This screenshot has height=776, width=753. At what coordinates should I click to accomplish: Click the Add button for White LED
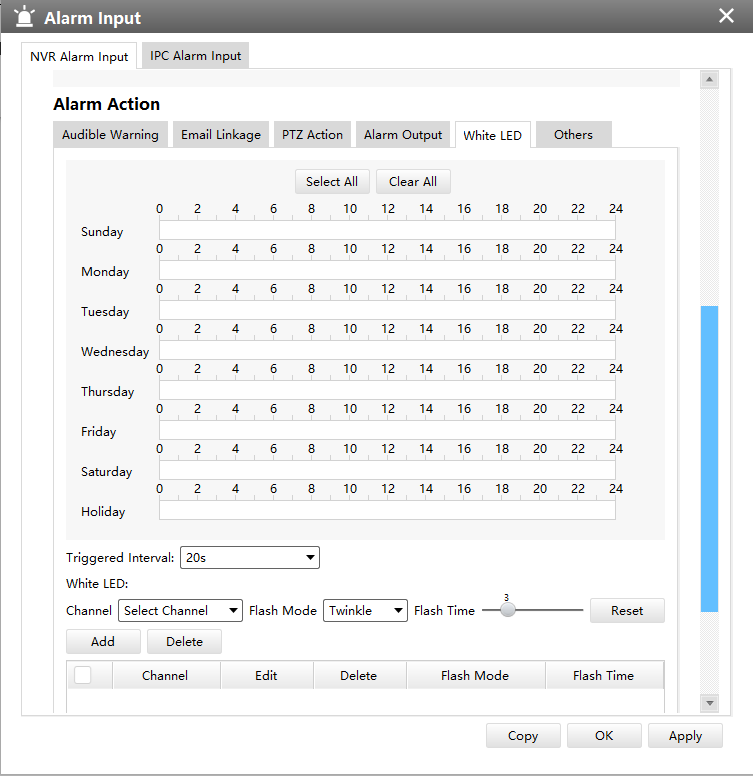tap(102, 642)
